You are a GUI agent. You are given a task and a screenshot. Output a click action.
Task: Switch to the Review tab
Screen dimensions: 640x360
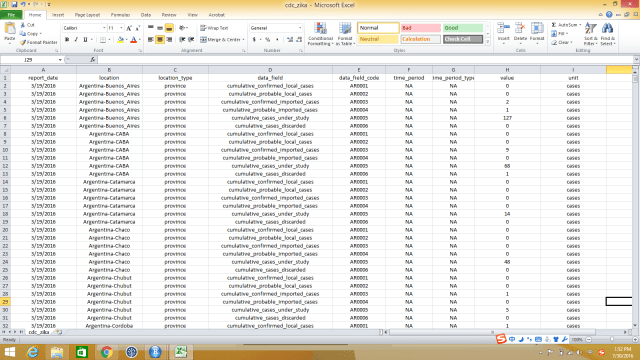point(169,15)
